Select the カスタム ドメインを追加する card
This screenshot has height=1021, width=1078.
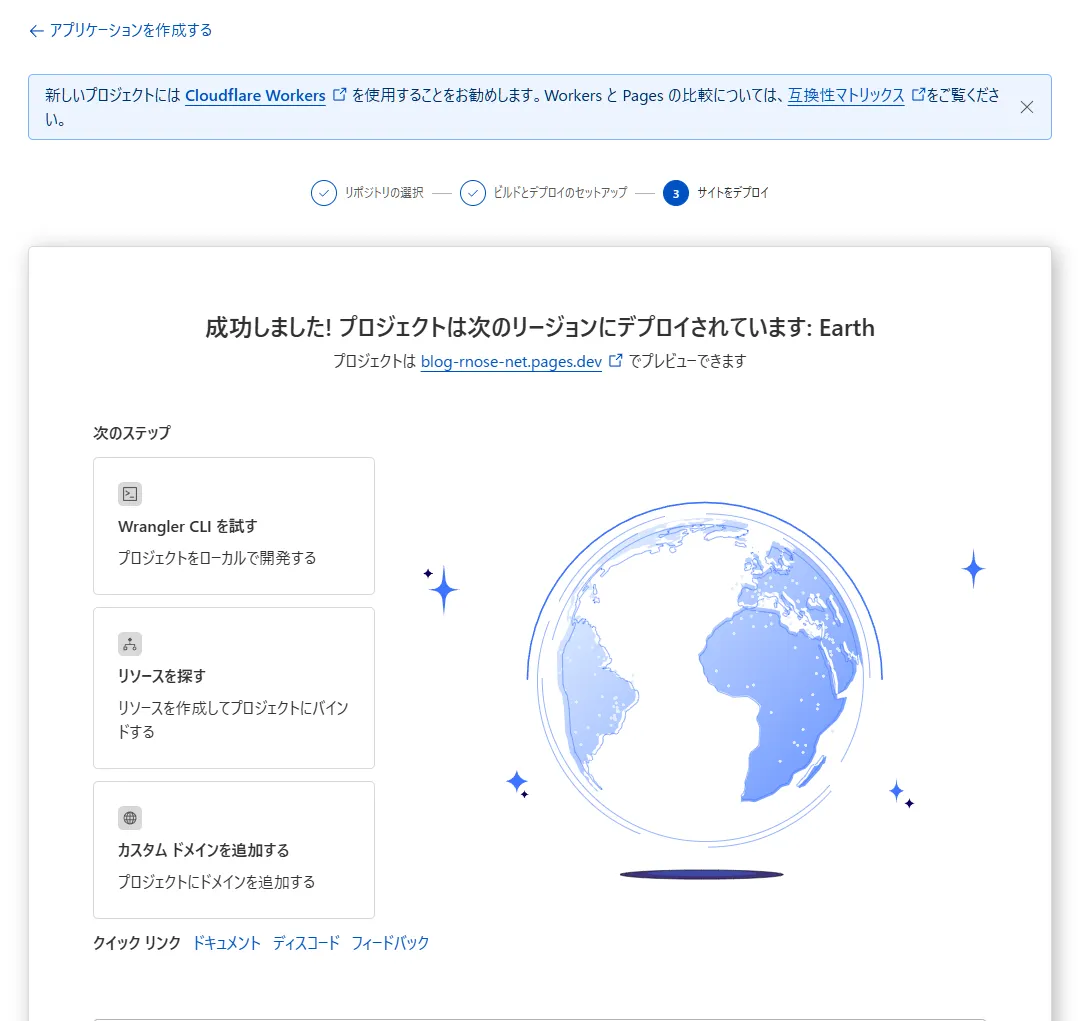click(233, 850)
